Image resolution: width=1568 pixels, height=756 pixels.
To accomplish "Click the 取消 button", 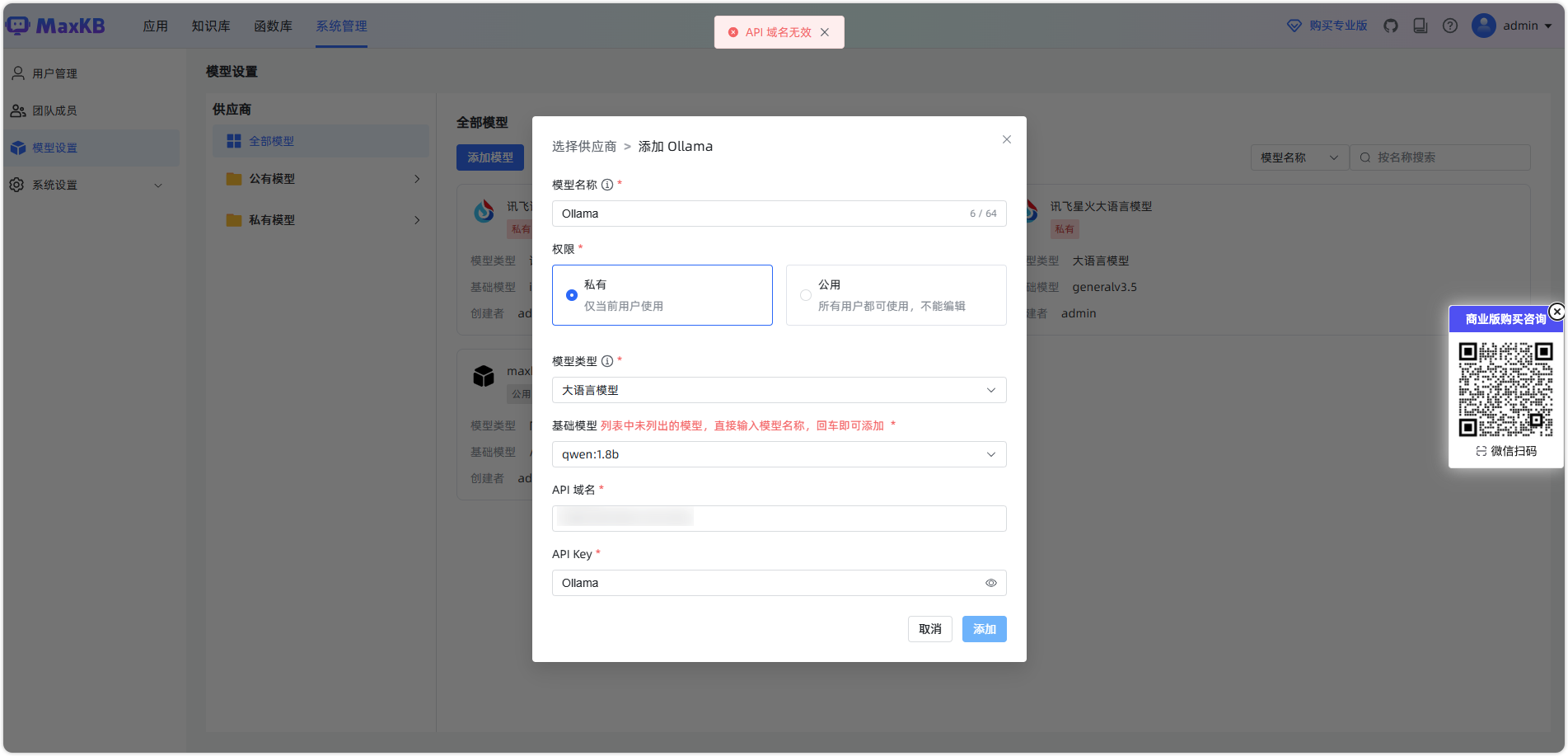I will coord(929,629).
